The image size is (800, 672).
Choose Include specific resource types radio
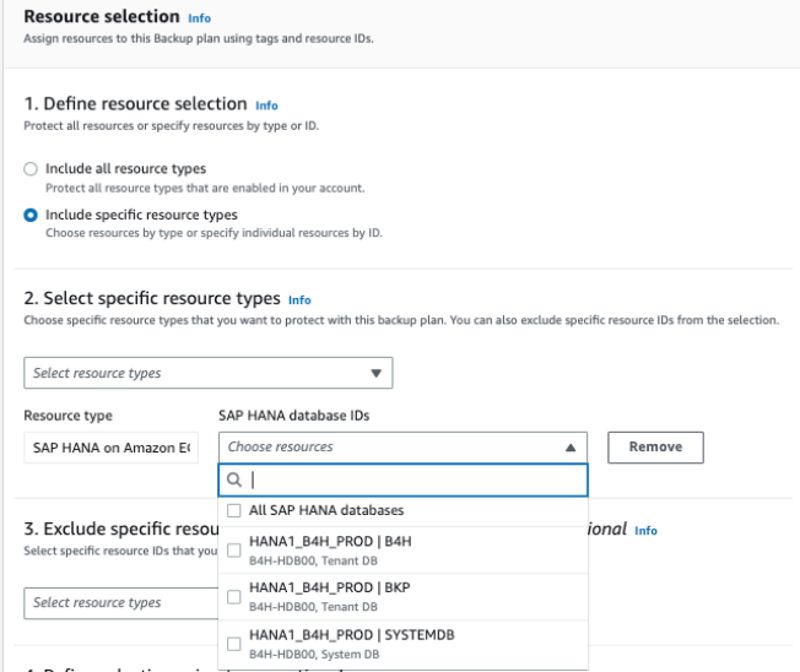(31, 215)
